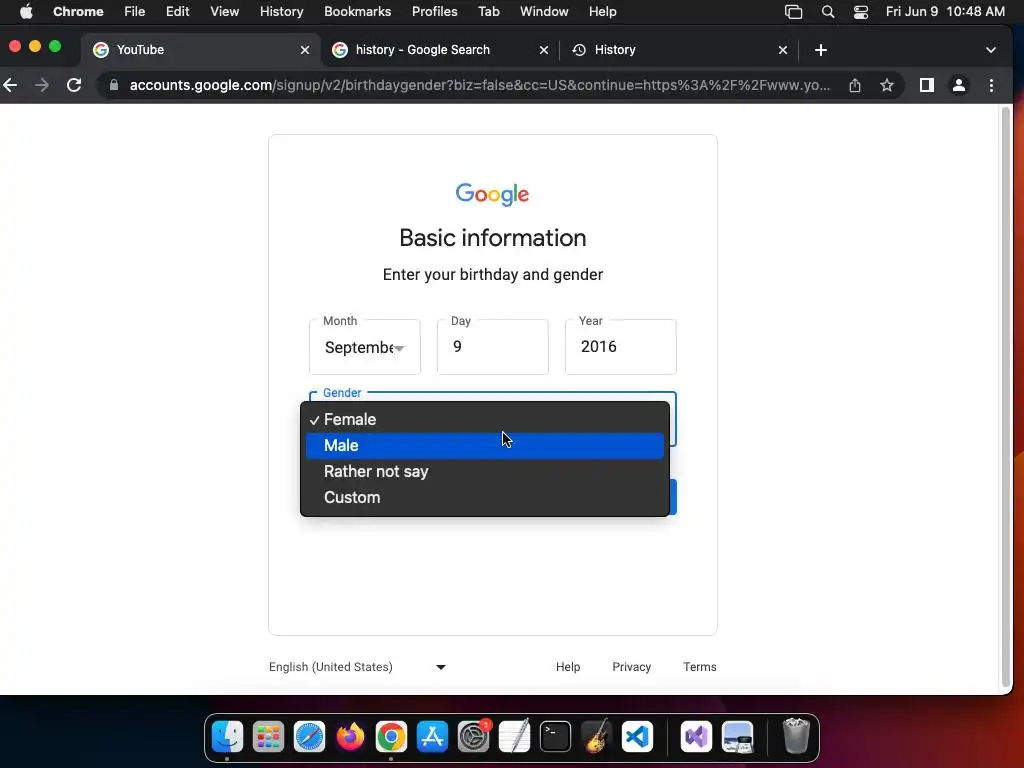Click the forward navigation arrow
Viewport: 1024px width, 768px height.
pos(42,85)
